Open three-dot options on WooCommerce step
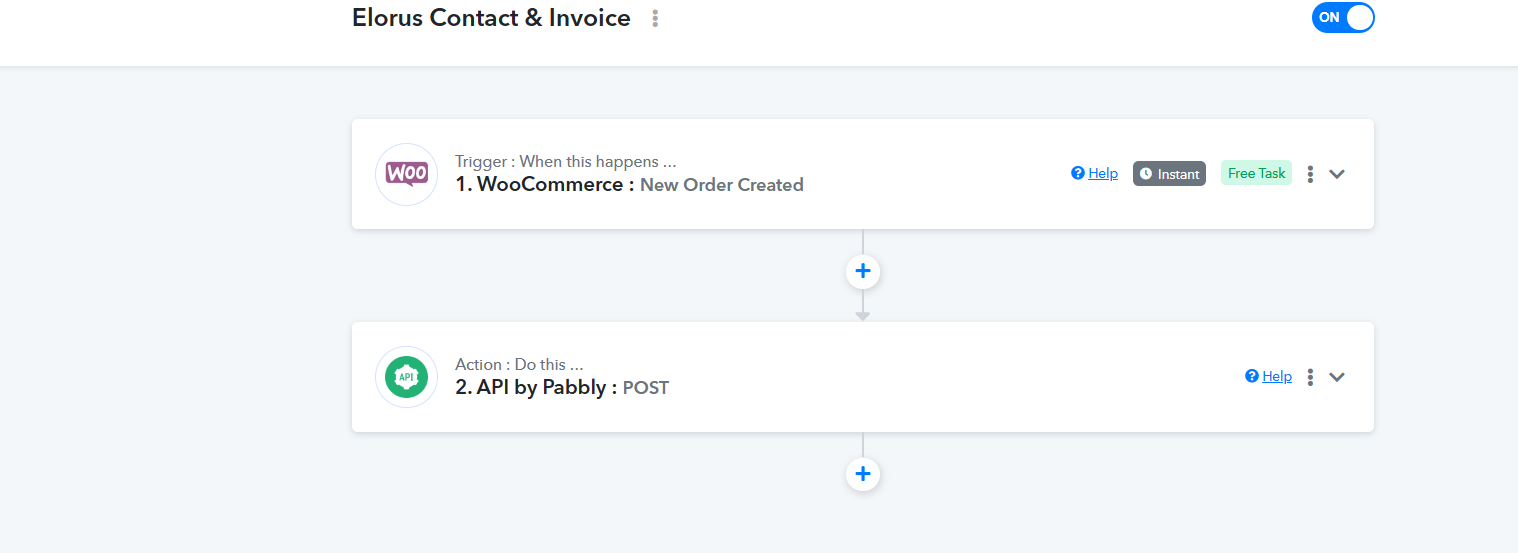 pyautogui.click(x=1310, y=174)
